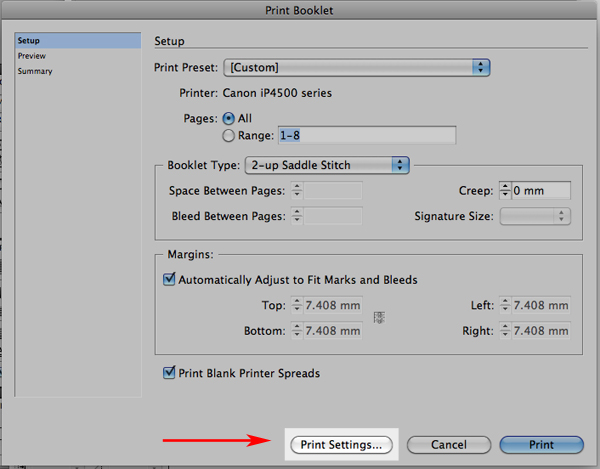Select the Range radio button
Viewport: 600px width, 469px height.
[x=228, y=135]
